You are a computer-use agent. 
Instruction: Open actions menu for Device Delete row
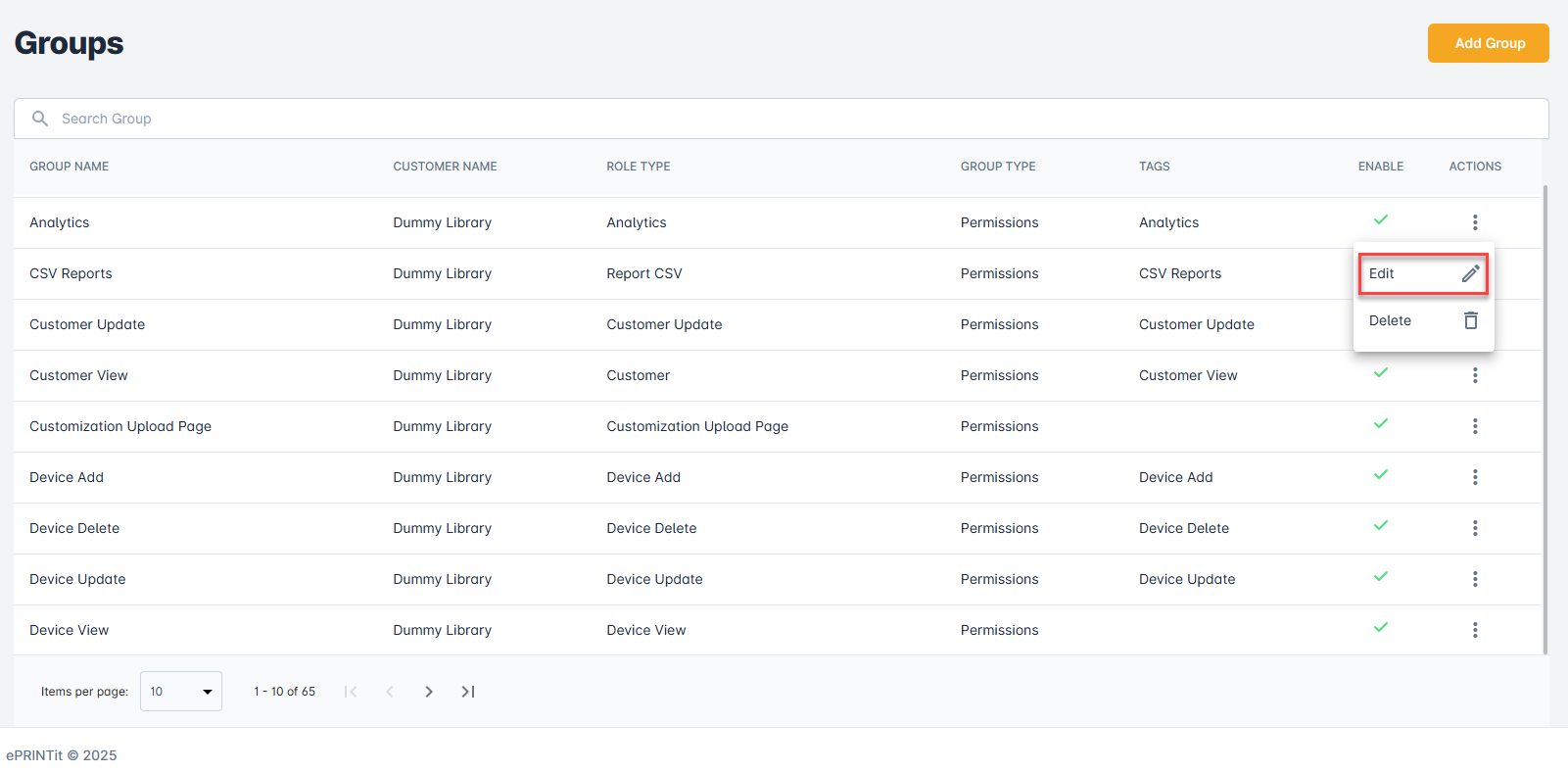(x=1475, y=528)
